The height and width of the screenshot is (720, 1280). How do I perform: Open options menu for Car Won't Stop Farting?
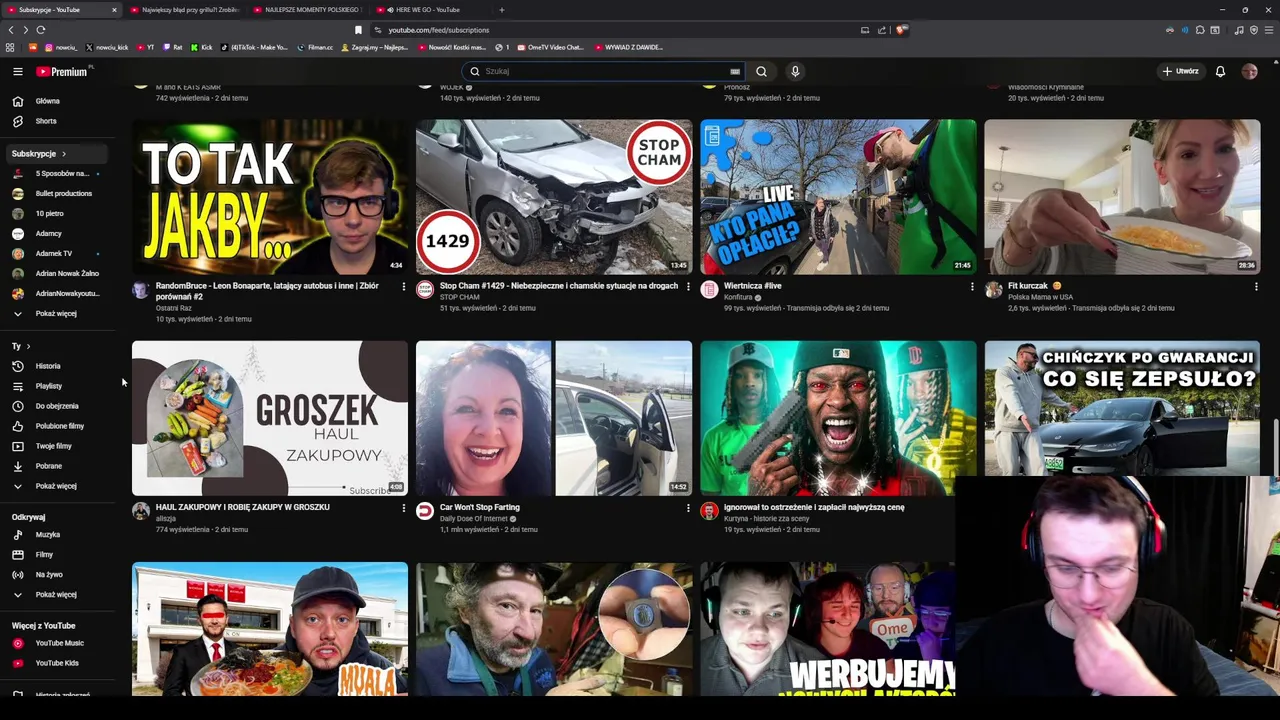point(688,508)
